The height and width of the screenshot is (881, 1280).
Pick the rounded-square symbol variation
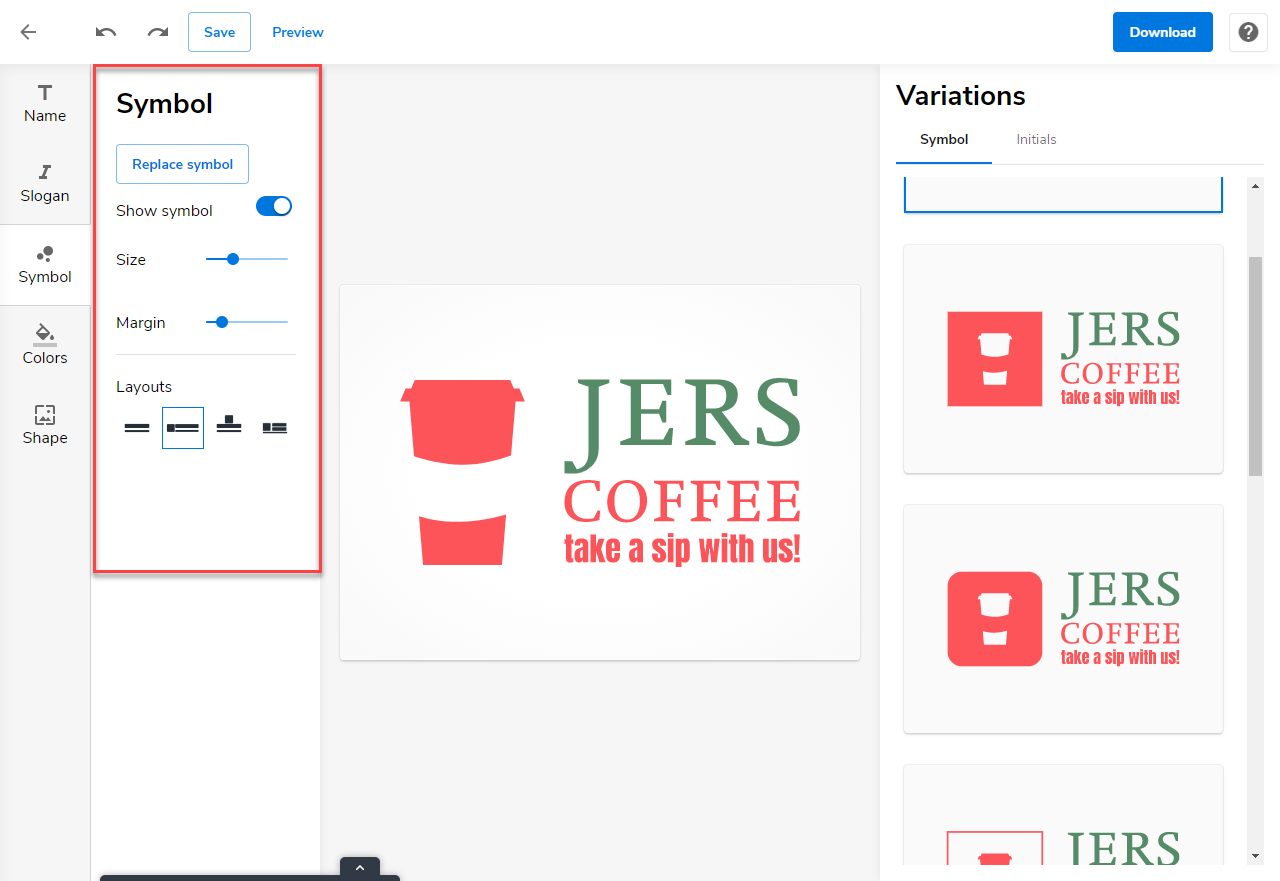pyautogui.click(x=1063, y=619)
